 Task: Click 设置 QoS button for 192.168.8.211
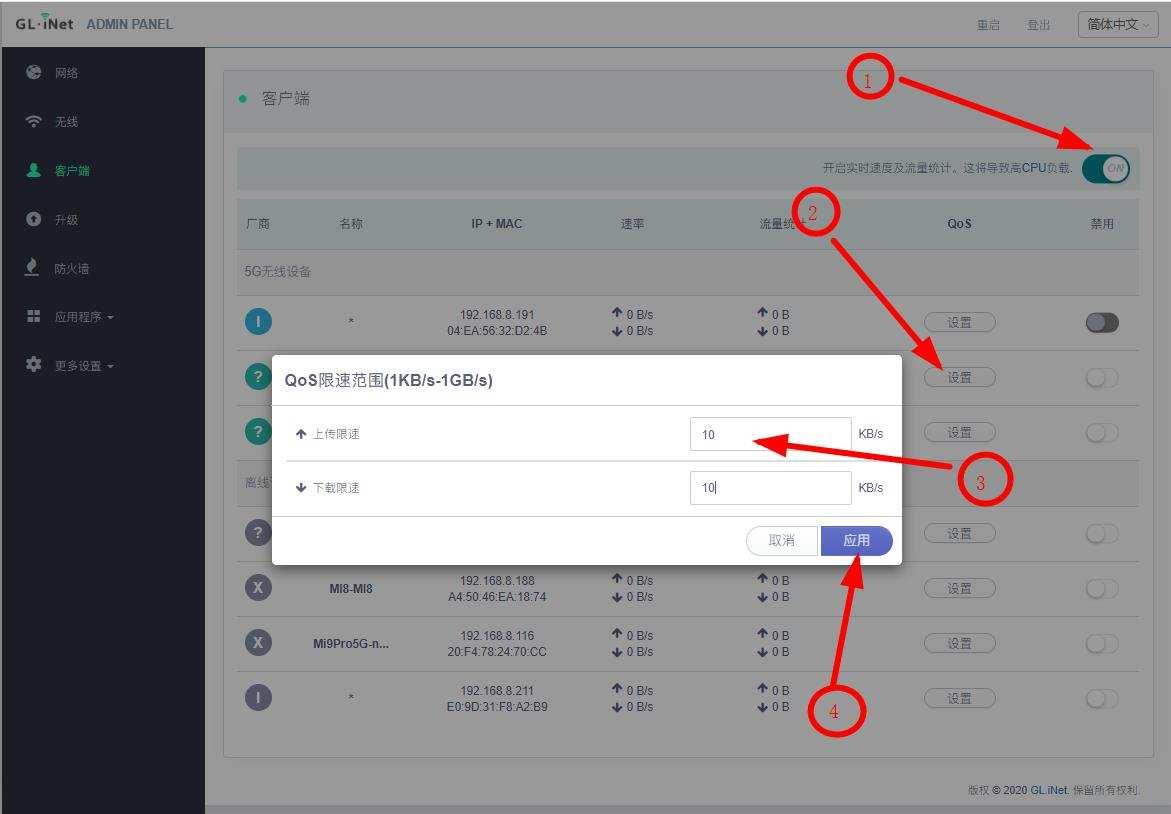pyautogui.click(x=960, y=698)
